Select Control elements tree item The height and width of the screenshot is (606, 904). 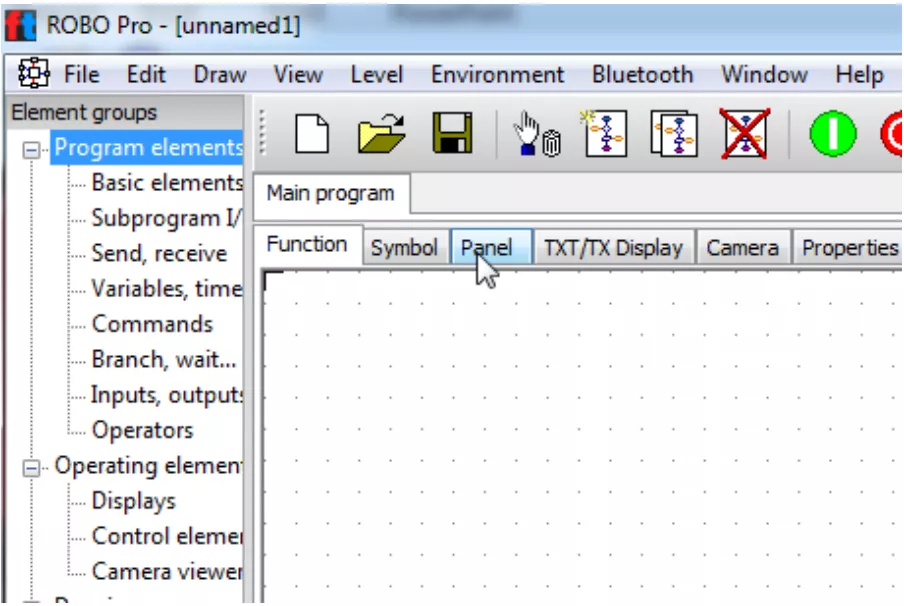tap(167, 536)
